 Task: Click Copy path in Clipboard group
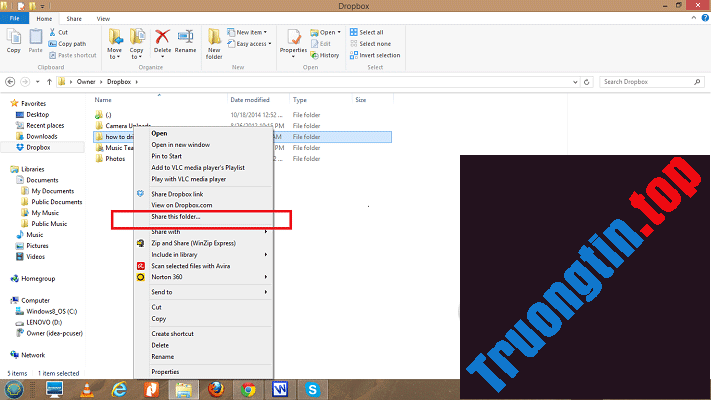click(67, 44)
